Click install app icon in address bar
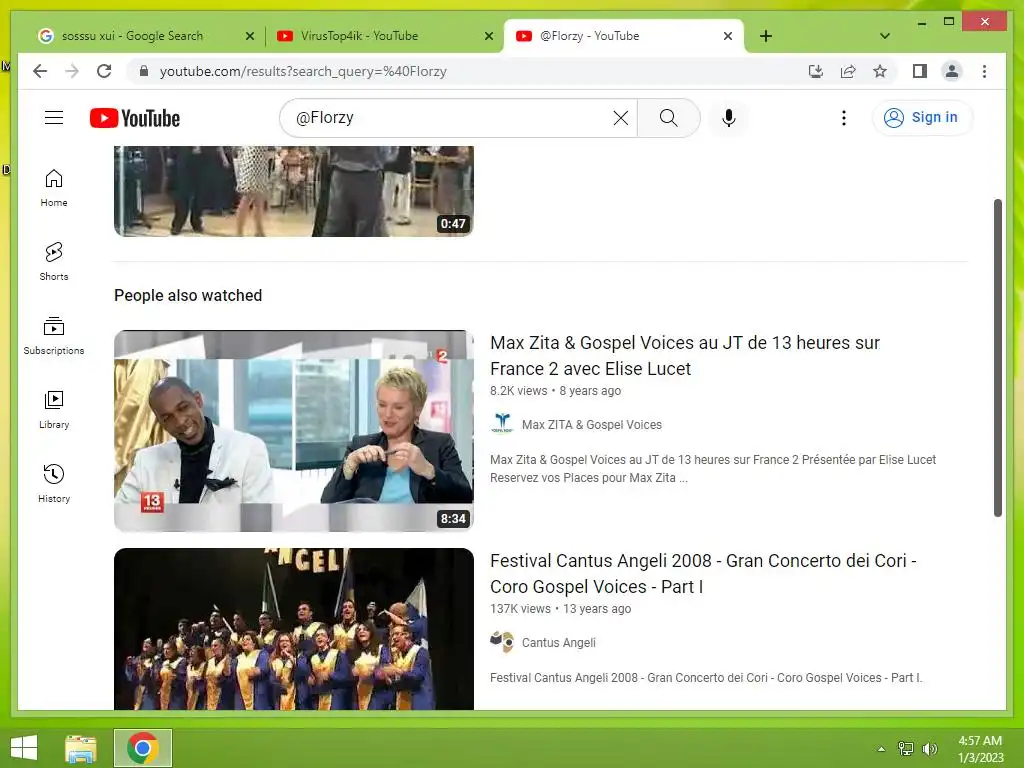 point(816,71)
